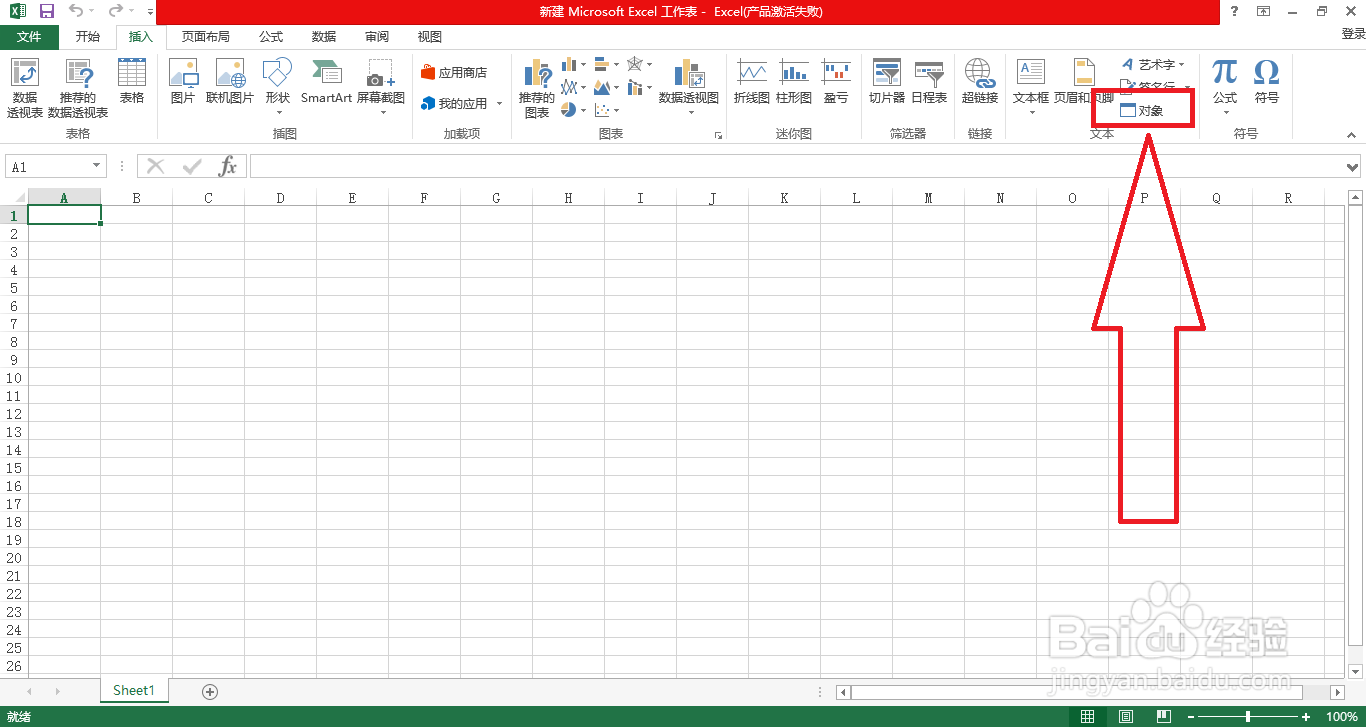This screenshot has height=727, width=1366.
Task: Open Recommended Charts (推荐的图表)
Action: (x=537, y=88)
